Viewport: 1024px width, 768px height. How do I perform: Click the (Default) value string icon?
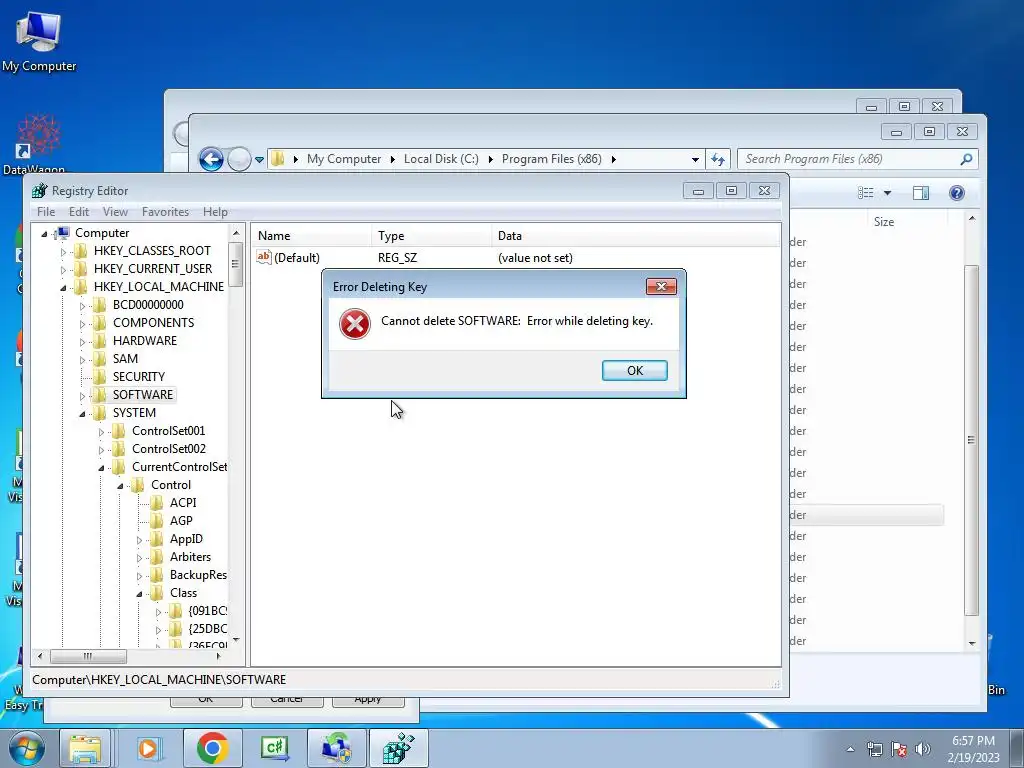pos(264,257)
